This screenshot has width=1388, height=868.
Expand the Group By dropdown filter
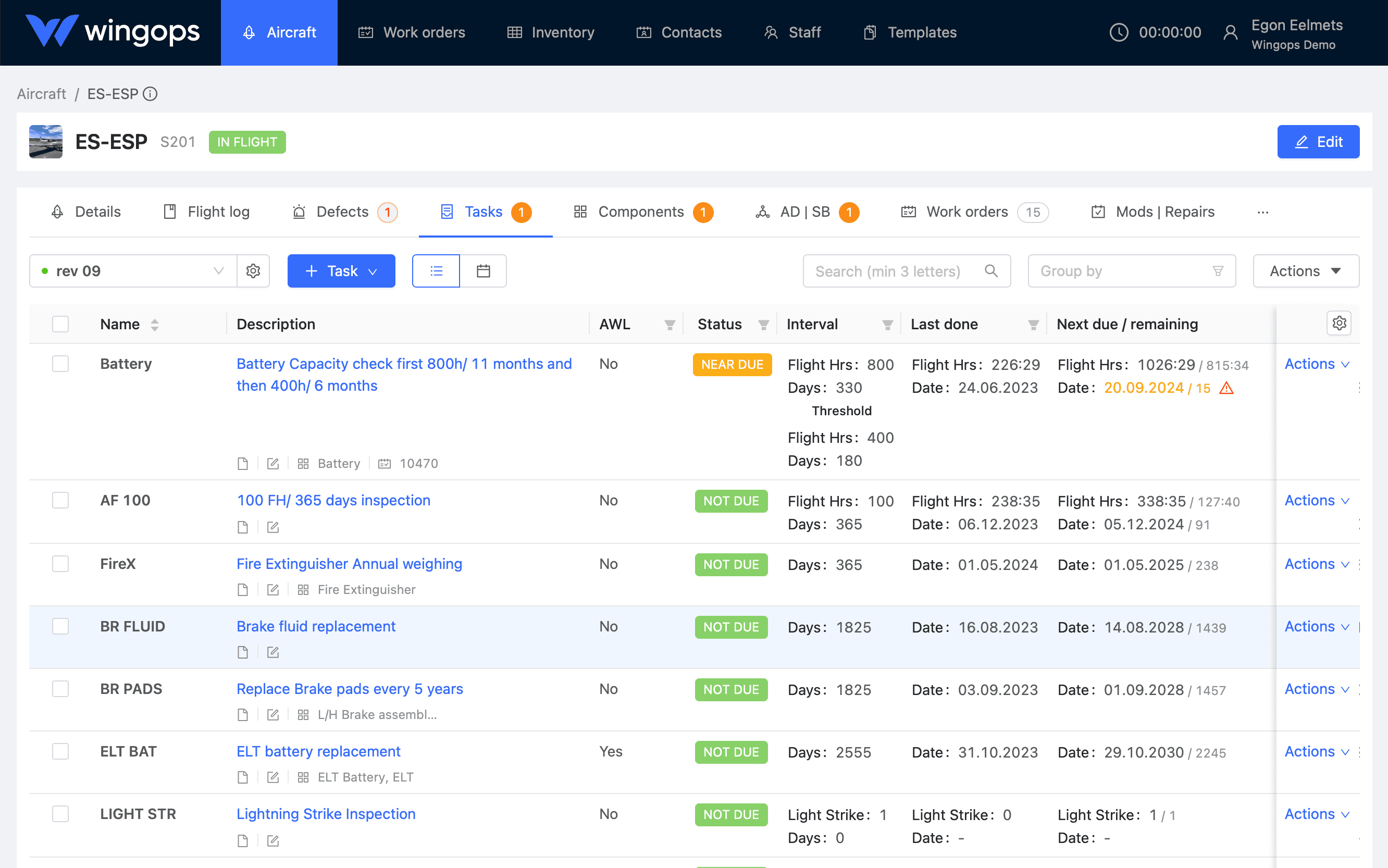1132,270
